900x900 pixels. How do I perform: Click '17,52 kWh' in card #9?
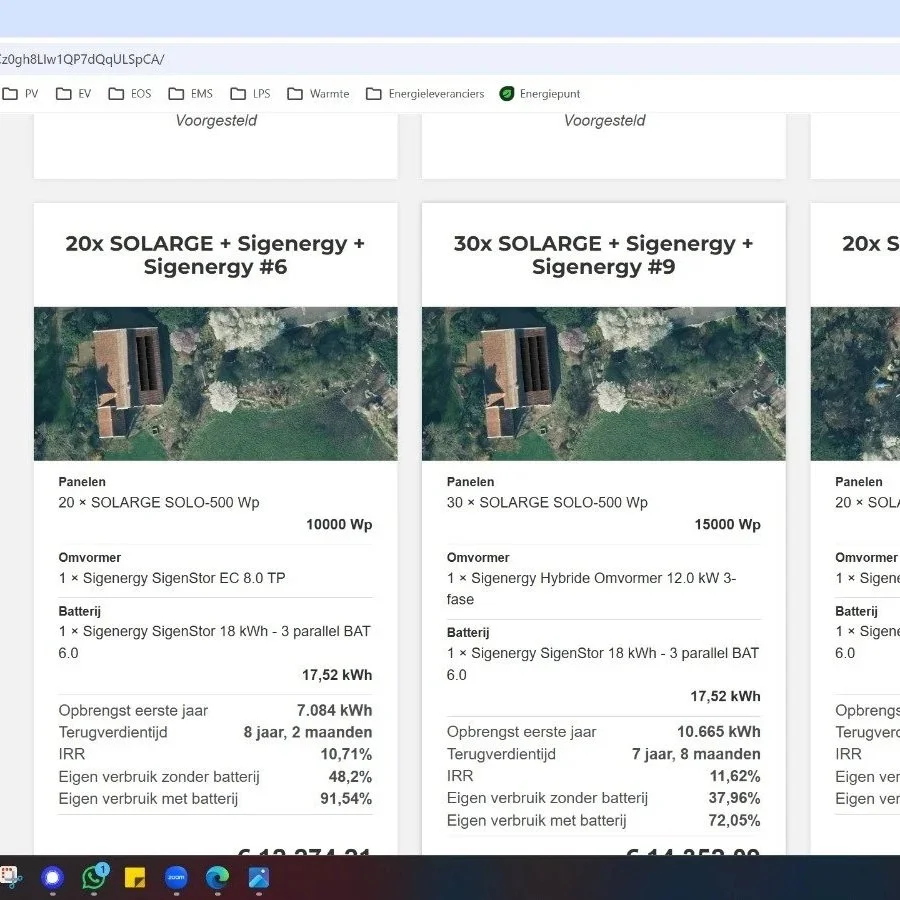coord(725,696)
